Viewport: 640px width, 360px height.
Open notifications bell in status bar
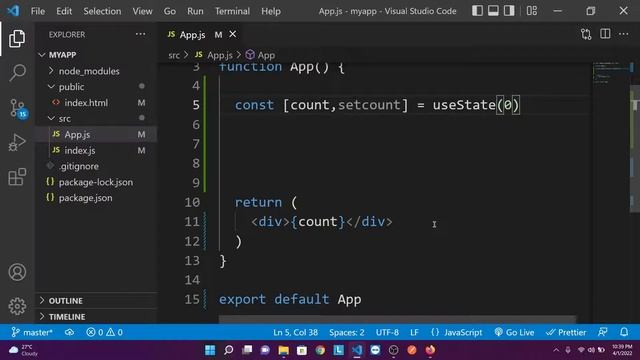coord(624,332)
